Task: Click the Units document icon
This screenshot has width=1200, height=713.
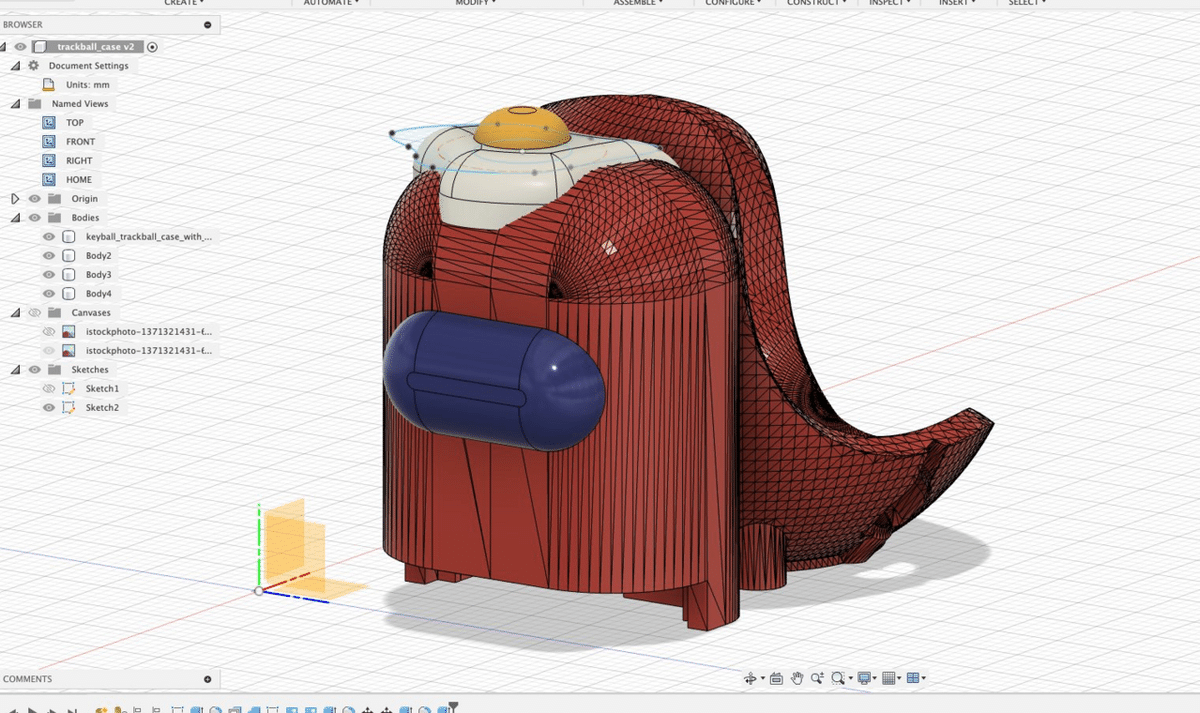Action: click(48, 85)
